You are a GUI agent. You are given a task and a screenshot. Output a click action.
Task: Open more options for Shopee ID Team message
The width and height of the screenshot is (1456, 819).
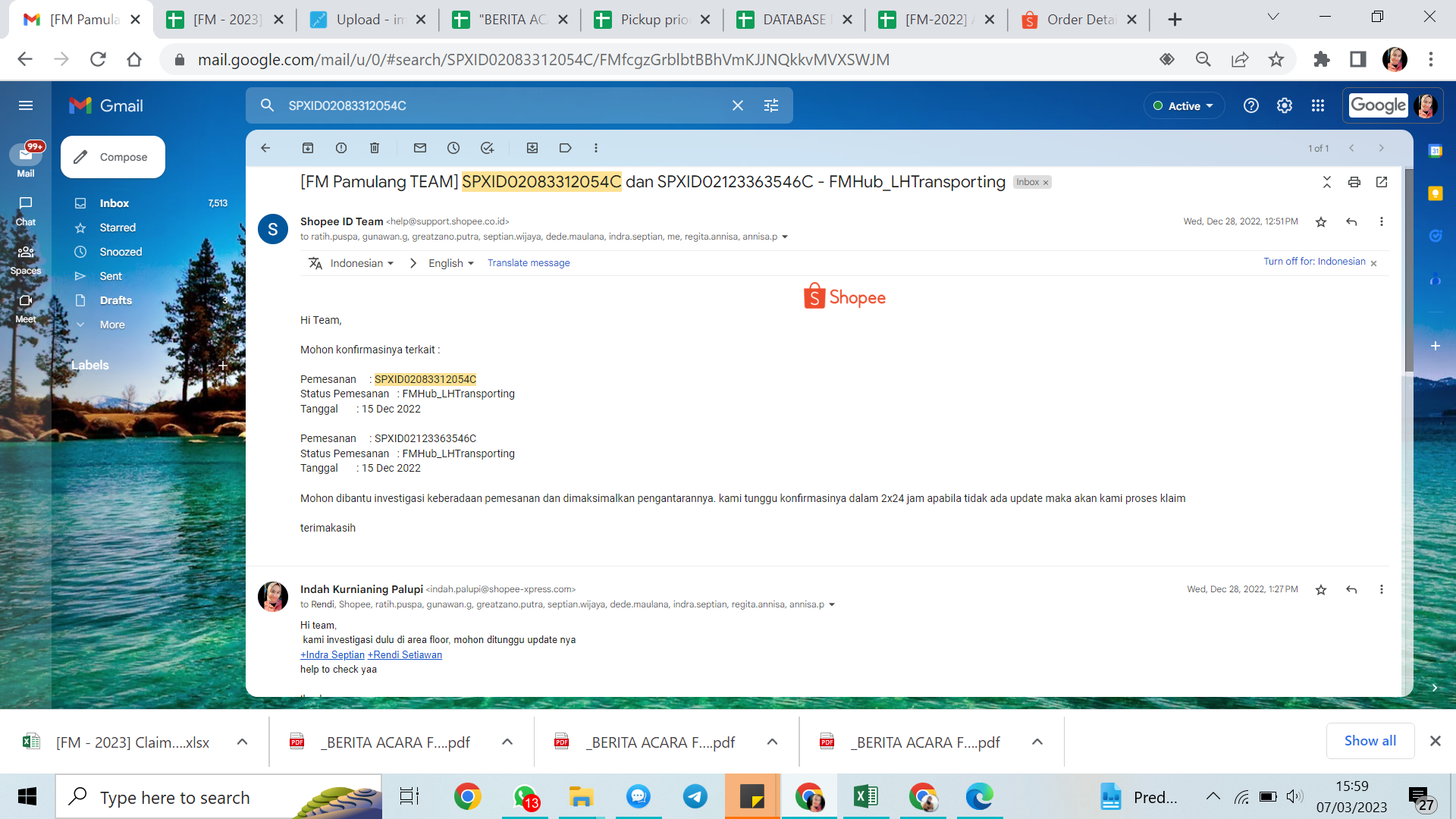point(1382,221)
